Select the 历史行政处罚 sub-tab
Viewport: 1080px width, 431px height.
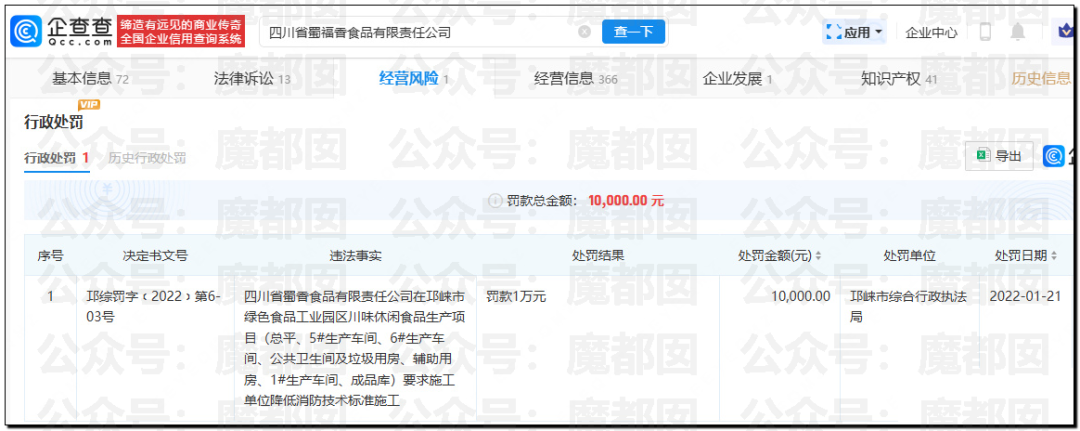point(147,158)
